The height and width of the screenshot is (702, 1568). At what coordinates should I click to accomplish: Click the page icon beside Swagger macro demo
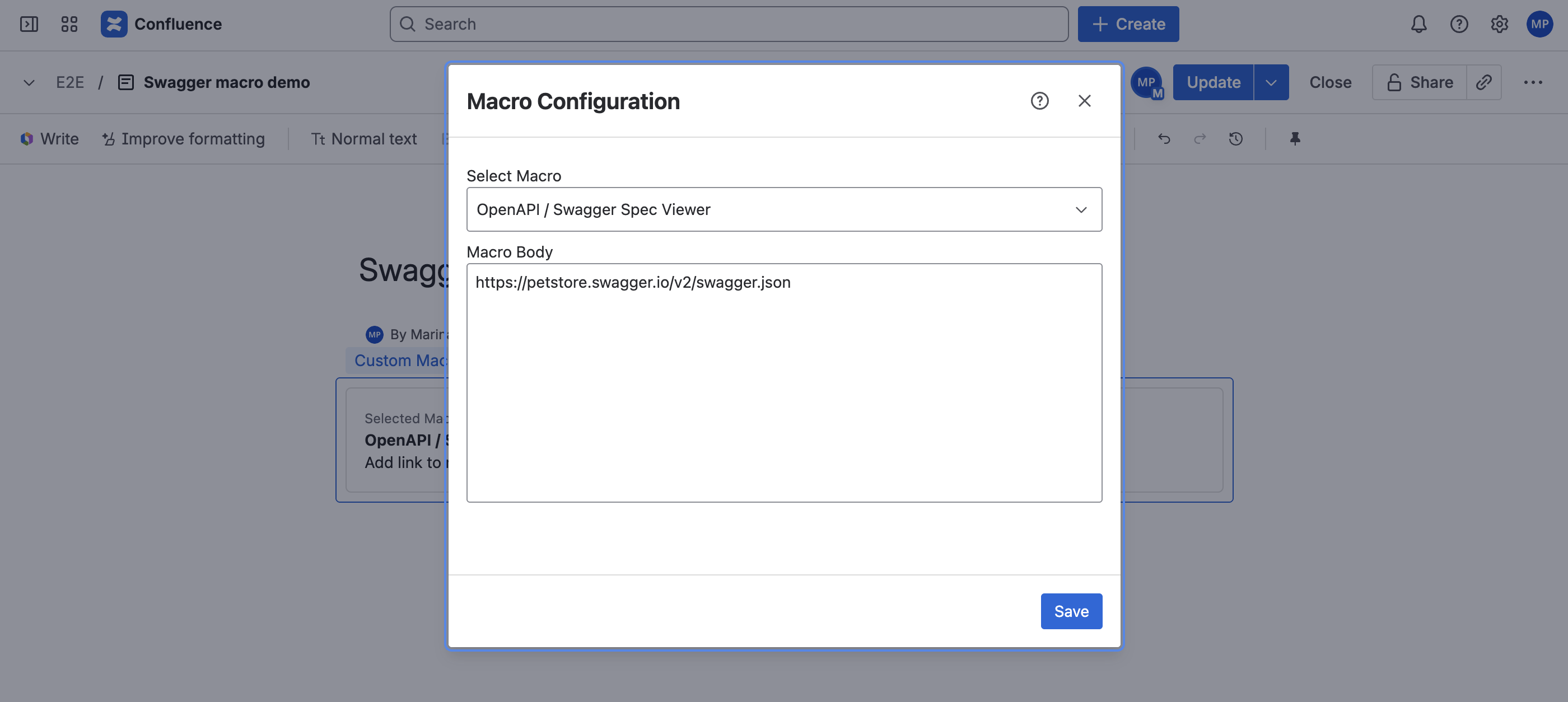[x=125, y=82]
